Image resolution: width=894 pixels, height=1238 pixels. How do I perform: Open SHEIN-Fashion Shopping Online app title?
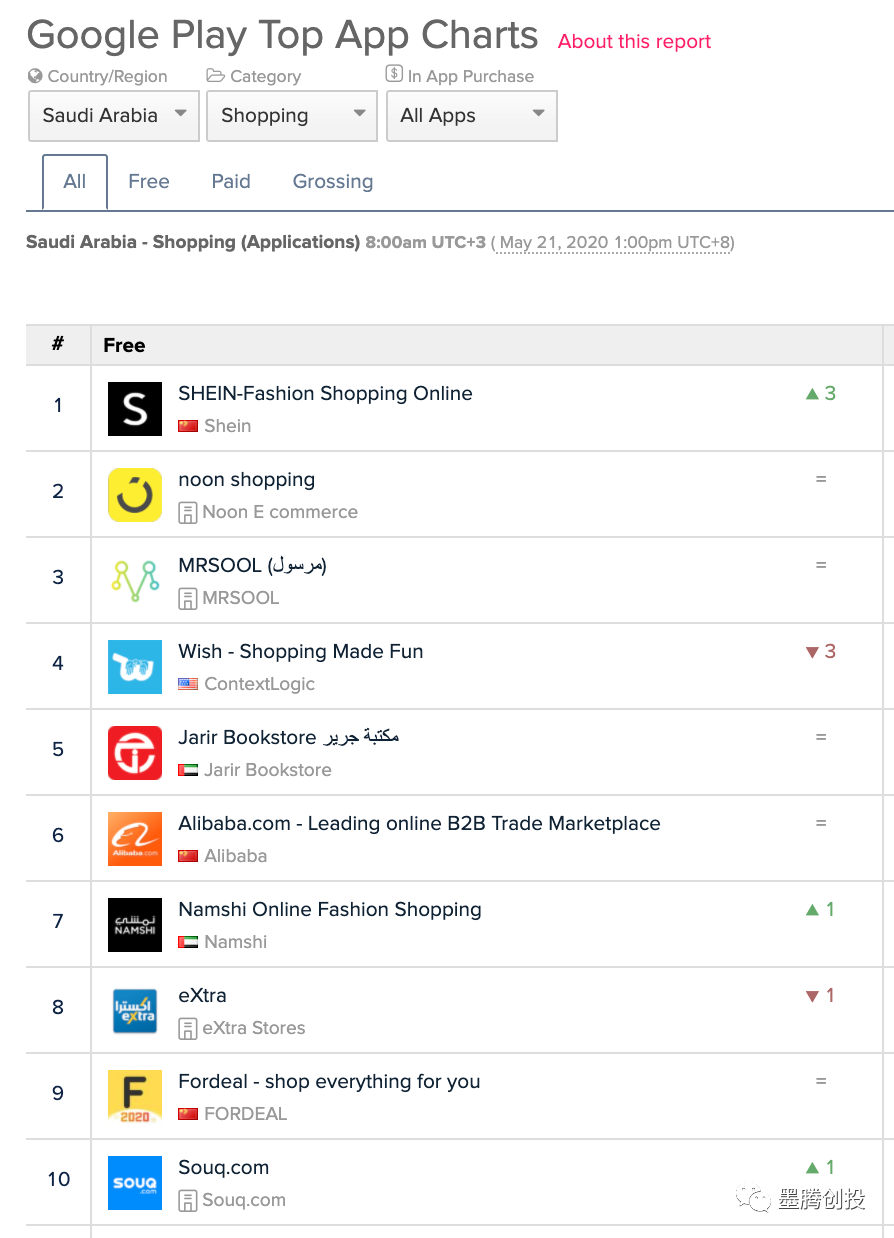[x=325, y=394]
